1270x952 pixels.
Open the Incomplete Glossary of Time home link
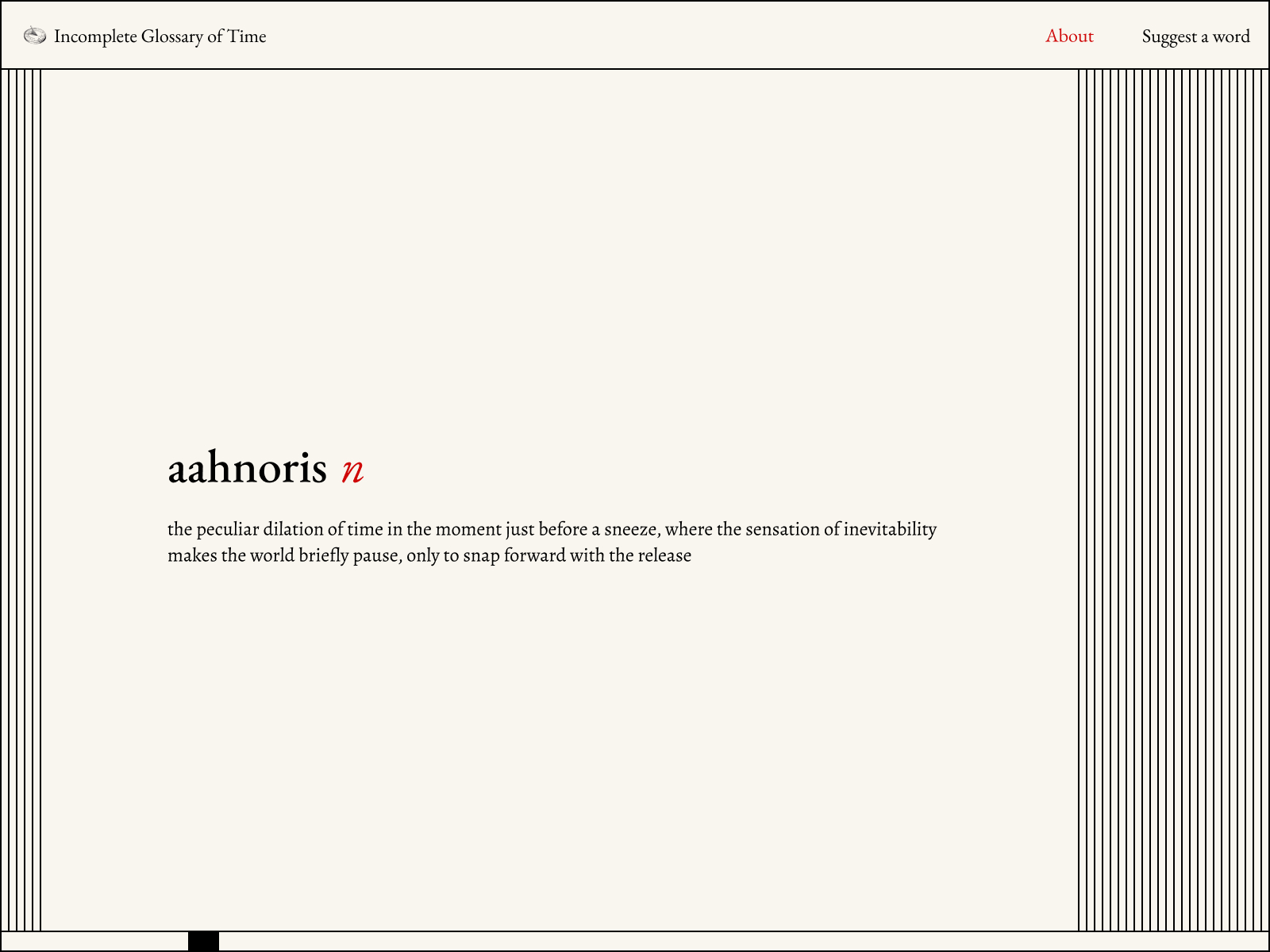pyautogui.click(x=160, y=36)
